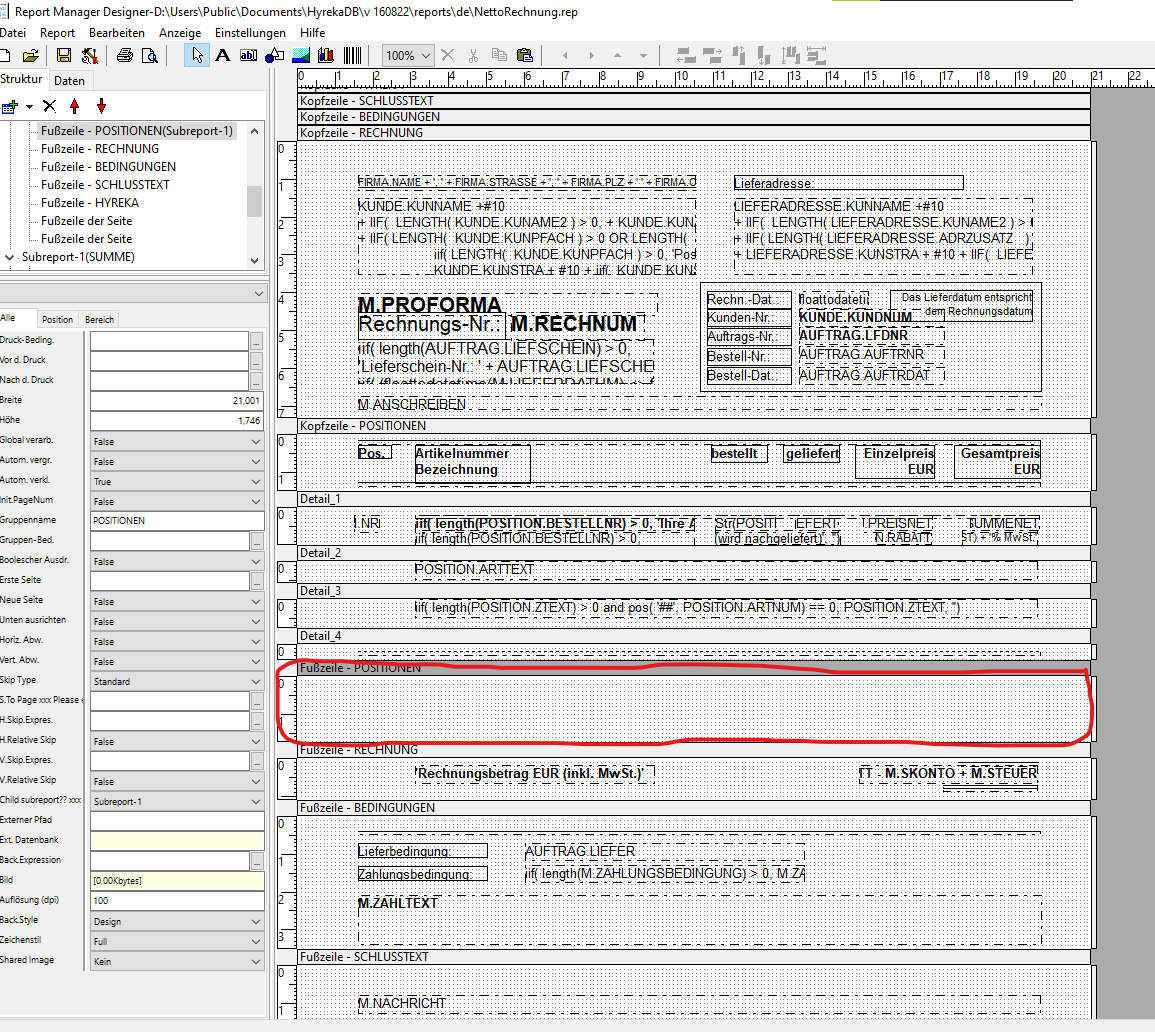Click the ellipsis button for Druck-Beding.
The image size is (1155, 1032).
256,341
